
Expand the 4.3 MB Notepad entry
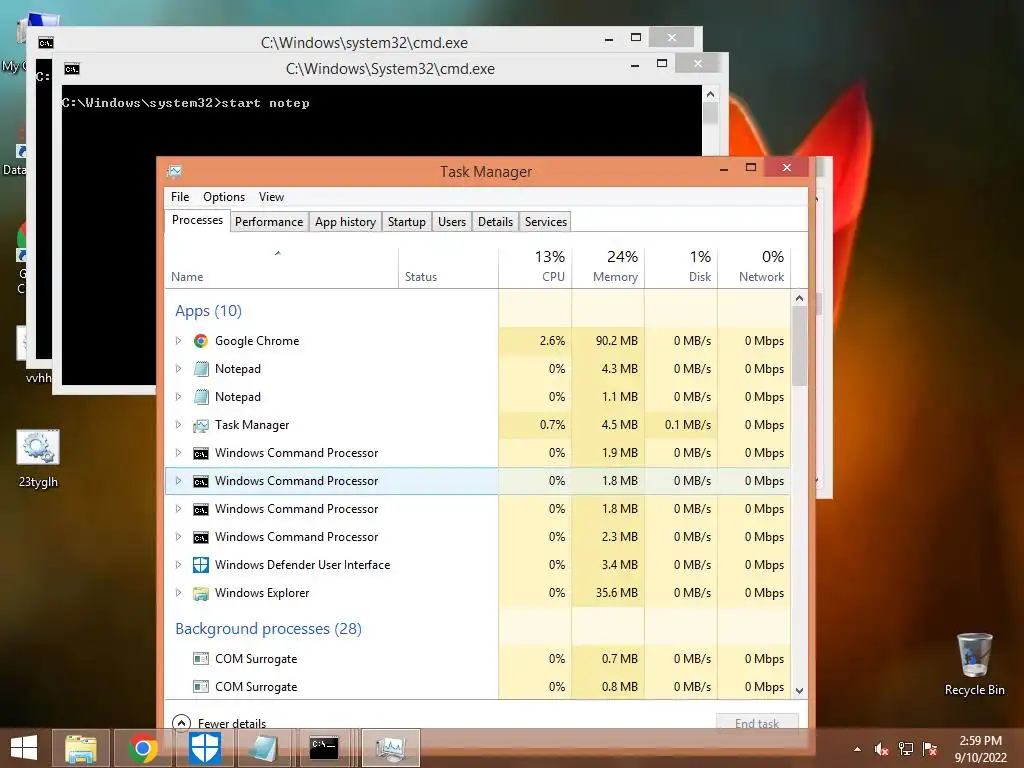[178, 368]
